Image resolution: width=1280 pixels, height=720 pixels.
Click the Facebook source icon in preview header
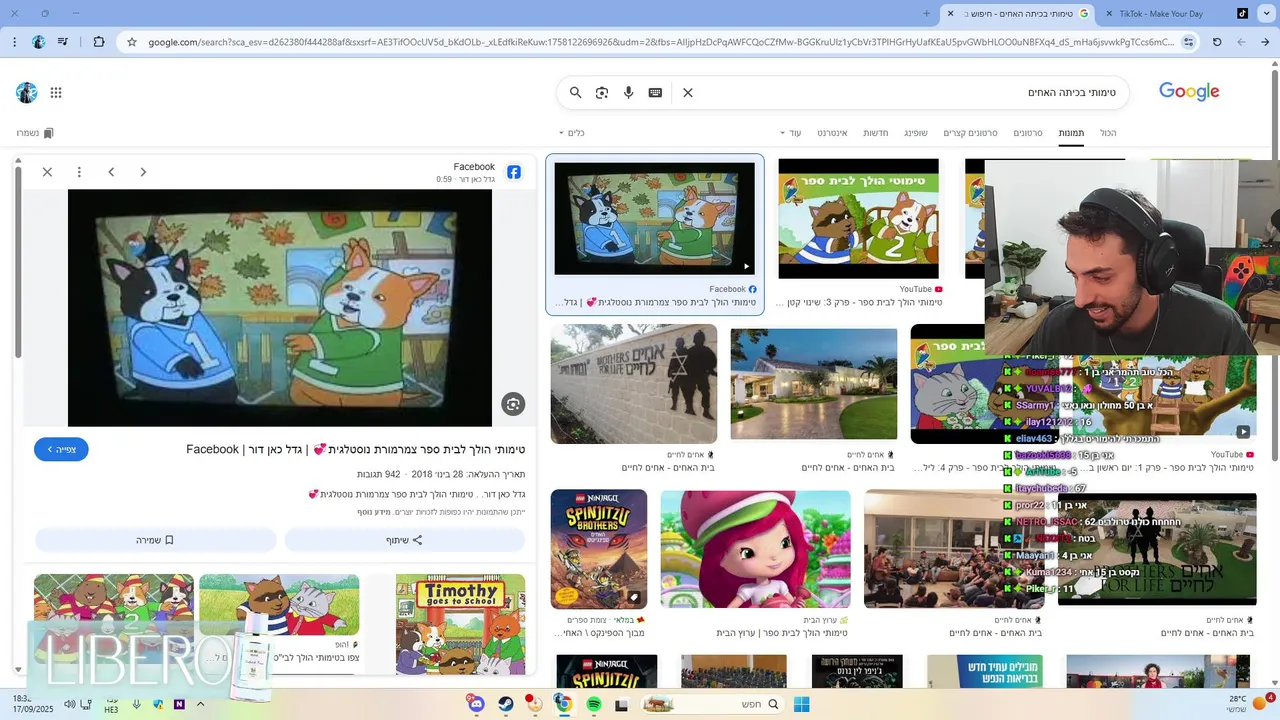pyautogui.click(x=514, y=172)
